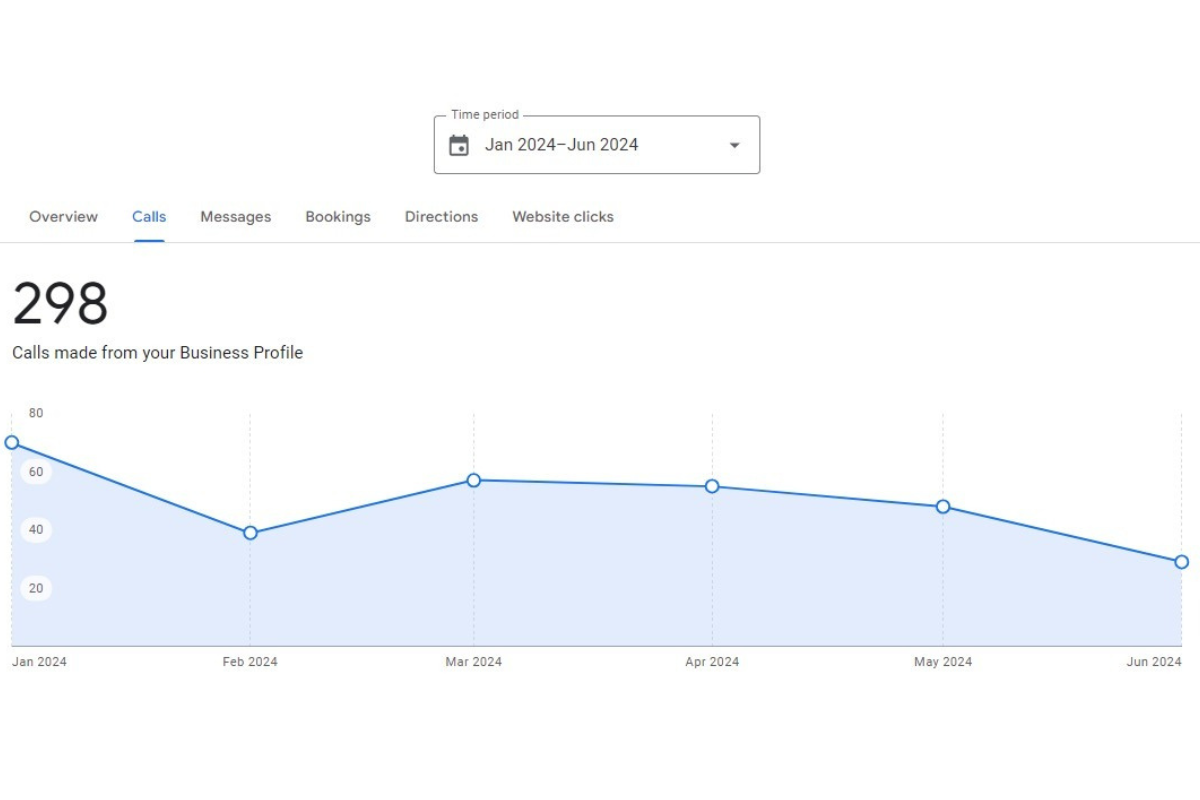Select the Calls tab

149,217
